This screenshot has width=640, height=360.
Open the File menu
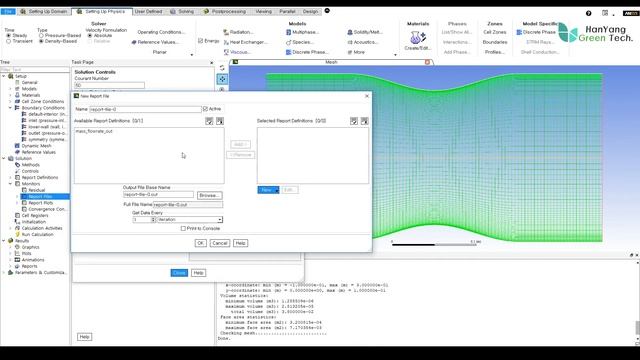tap(8, 11)
